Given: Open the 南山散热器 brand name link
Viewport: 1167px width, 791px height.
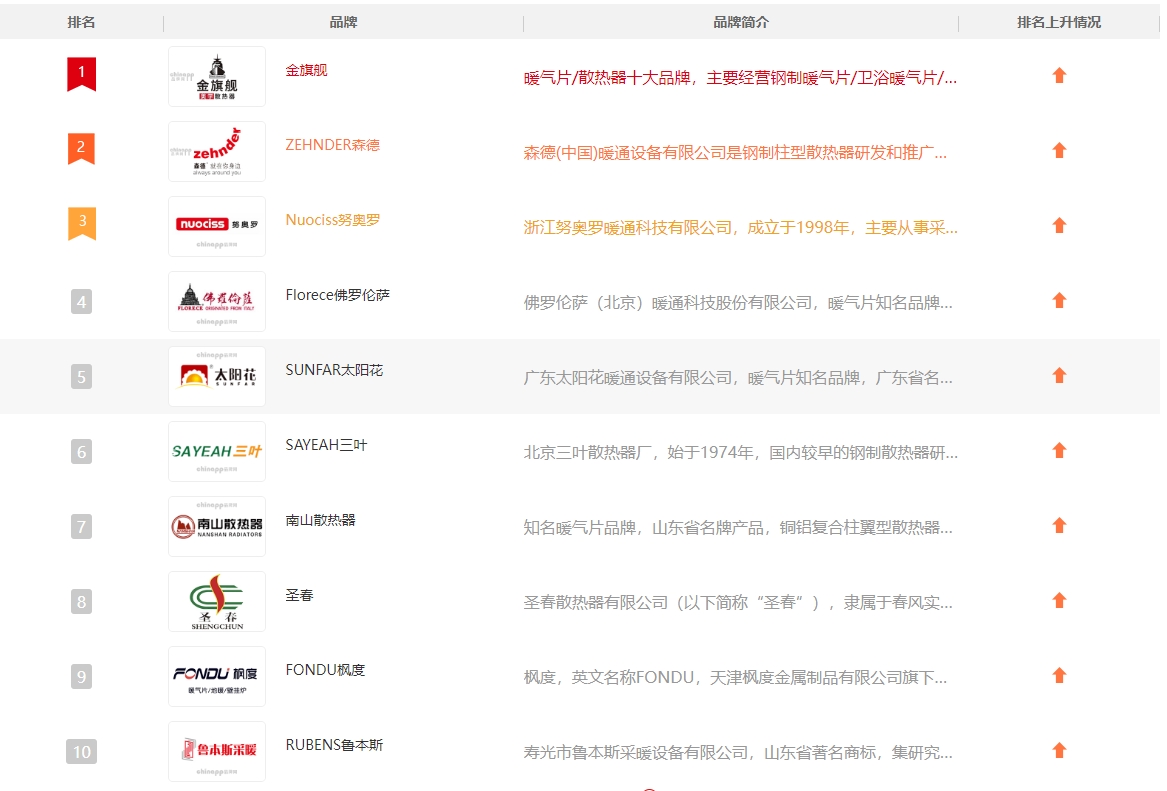Looking at the screenshot, I should point(320,520).
